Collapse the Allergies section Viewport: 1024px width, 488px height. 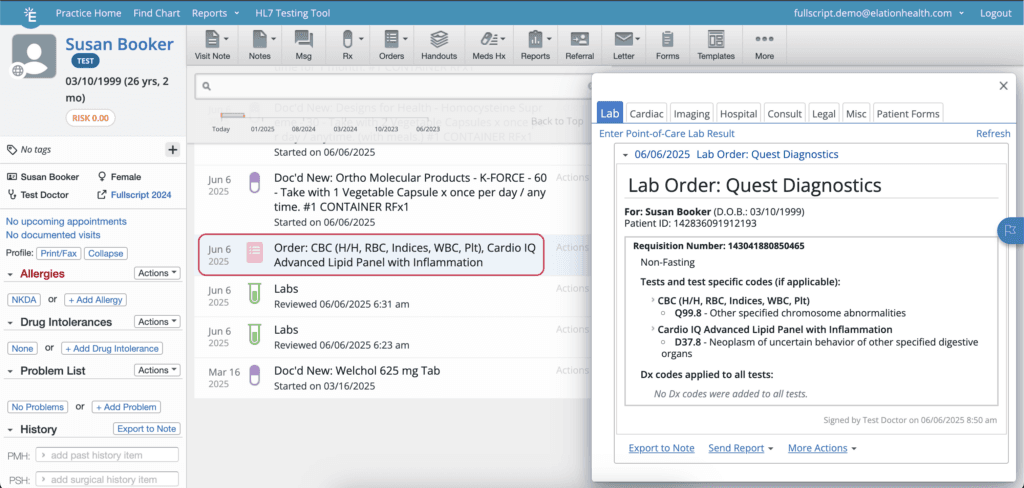pos(11,274)
